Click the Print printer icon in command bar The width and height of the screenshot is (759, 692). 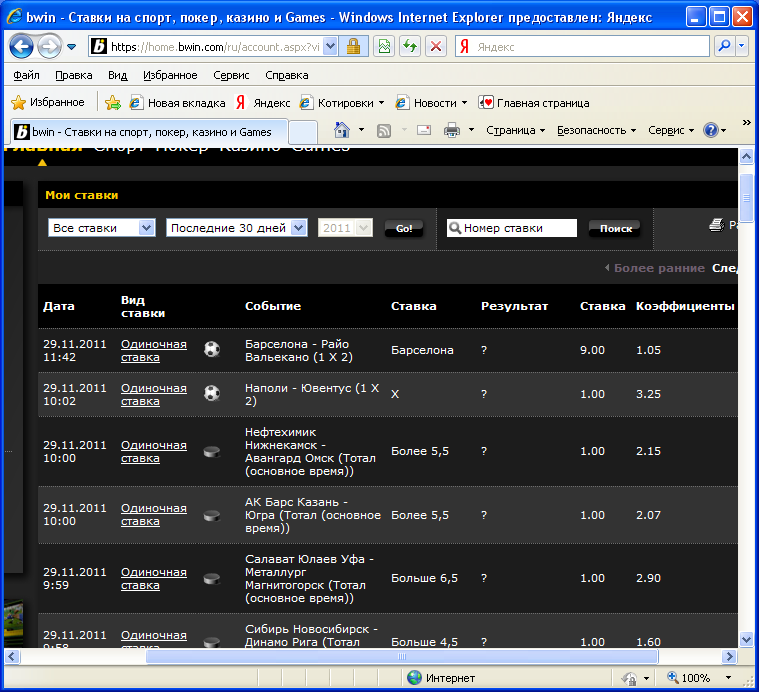click(452, 130)
